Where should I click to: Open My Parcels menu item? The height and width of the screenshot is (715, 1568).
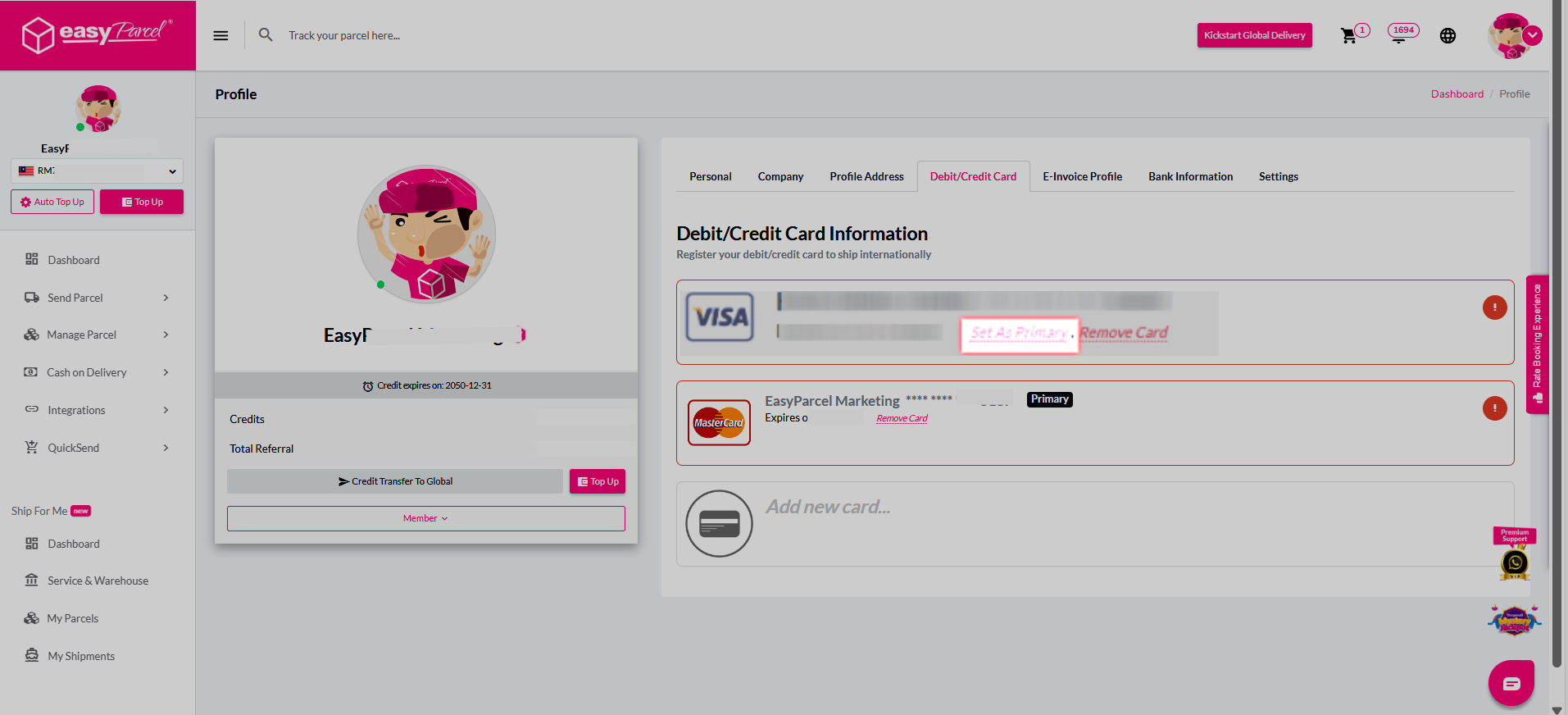72,618
